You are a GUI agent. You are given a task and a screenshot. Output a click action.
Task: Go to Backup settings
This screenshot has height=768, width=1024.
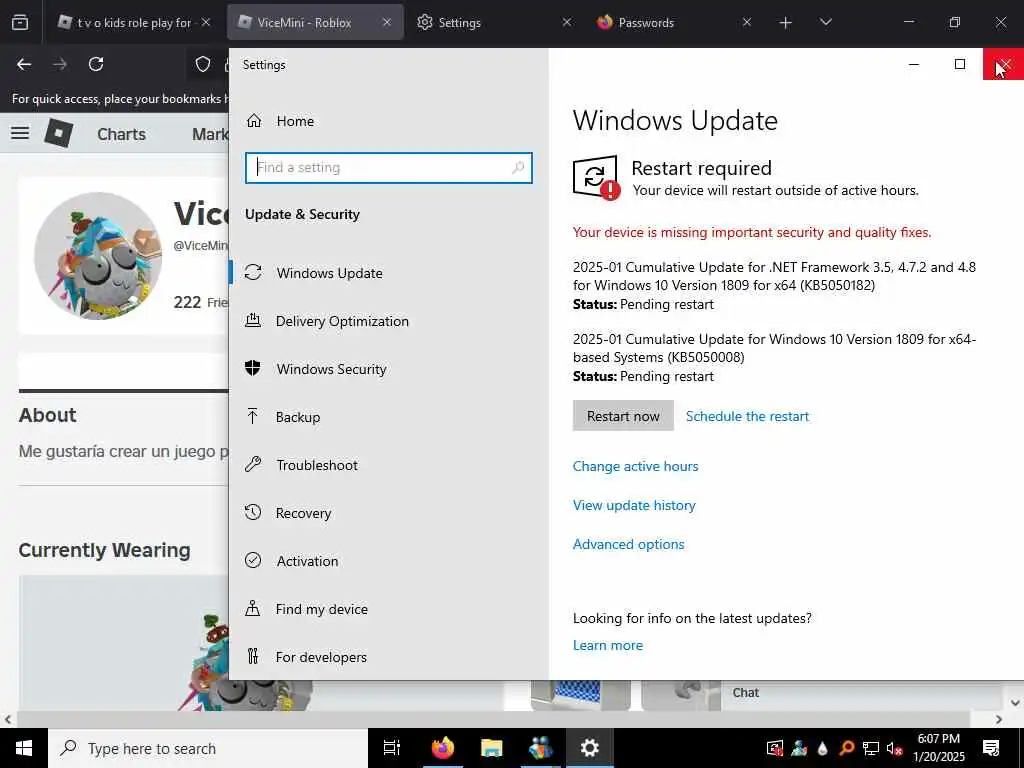(x=297, y=417)
